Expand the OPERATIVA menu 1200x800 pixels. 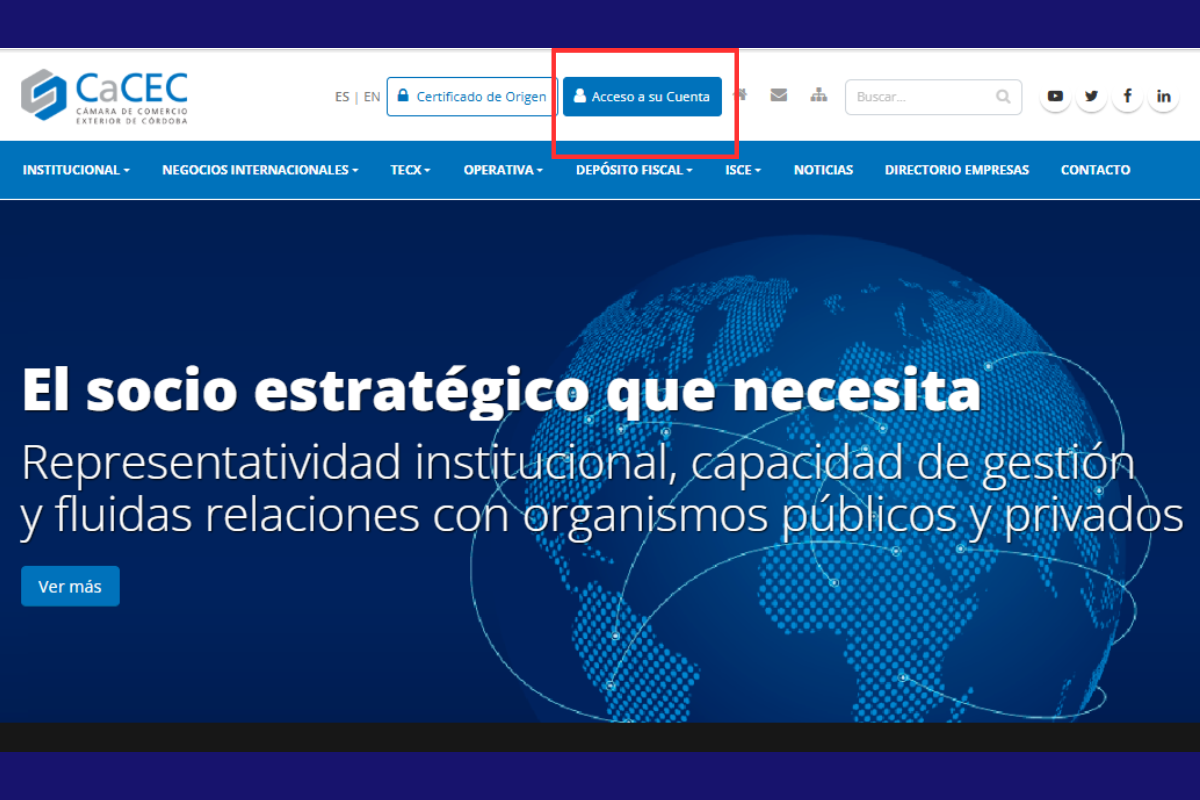(503, 170)
